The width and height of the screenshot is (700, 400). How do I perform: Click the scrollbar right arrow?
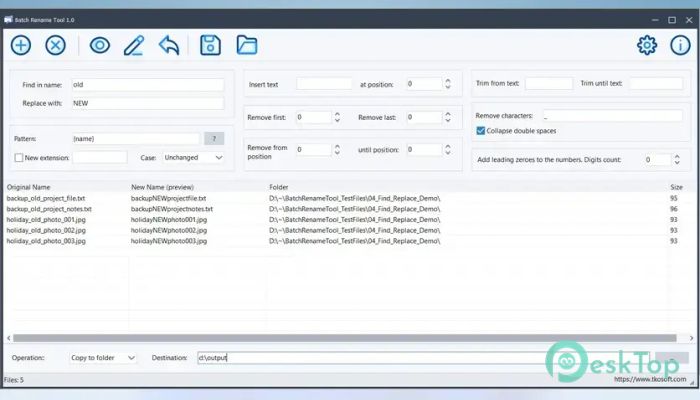pos(691,338)
